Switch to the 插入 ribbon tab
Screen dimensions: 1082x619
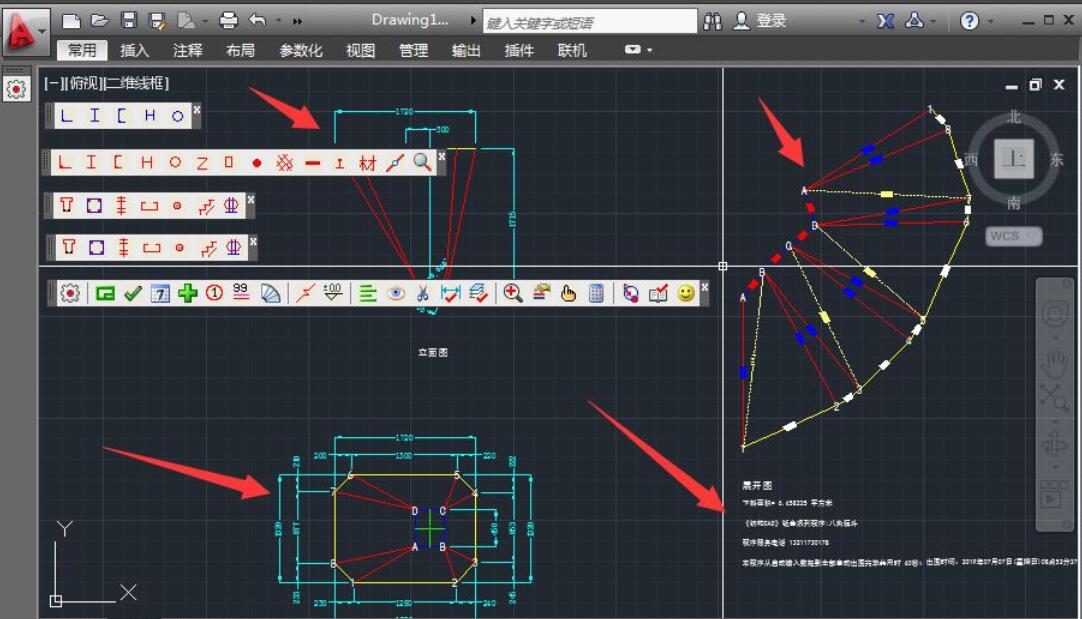pos(134,50)
